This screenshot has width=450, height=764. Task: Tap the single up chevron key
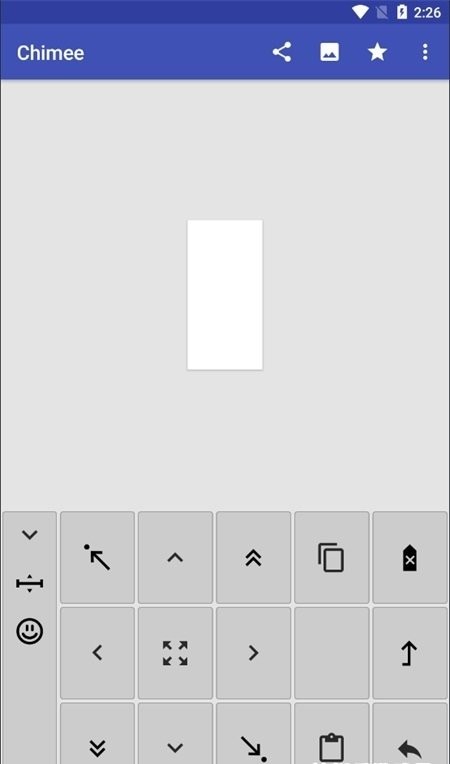click(x=175, y=557)
